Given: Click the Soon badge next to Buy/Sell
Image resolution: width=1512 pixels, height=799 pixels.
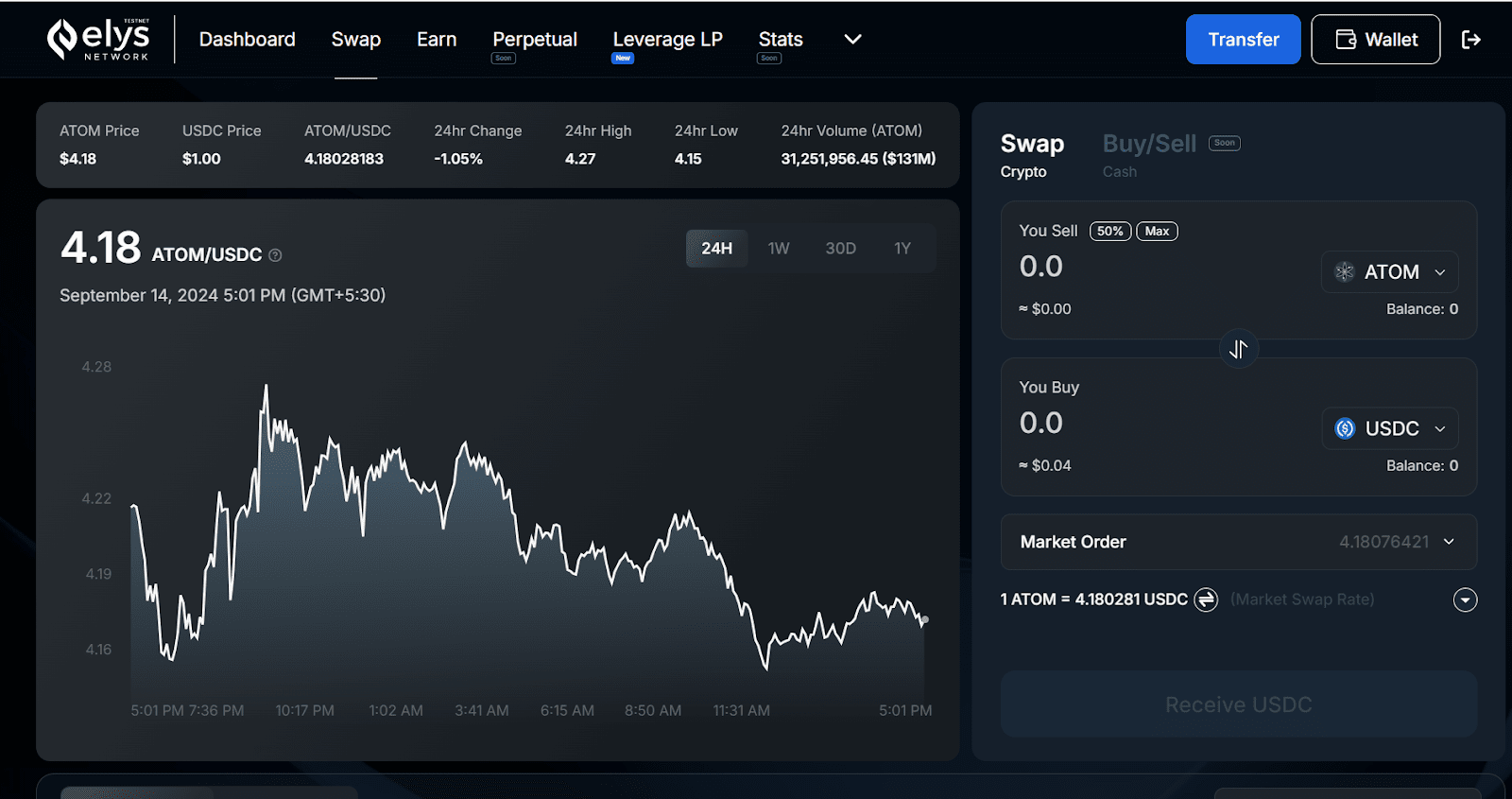Looking at the screenshot, I should pyautogui.click(x=1225, y=143).
